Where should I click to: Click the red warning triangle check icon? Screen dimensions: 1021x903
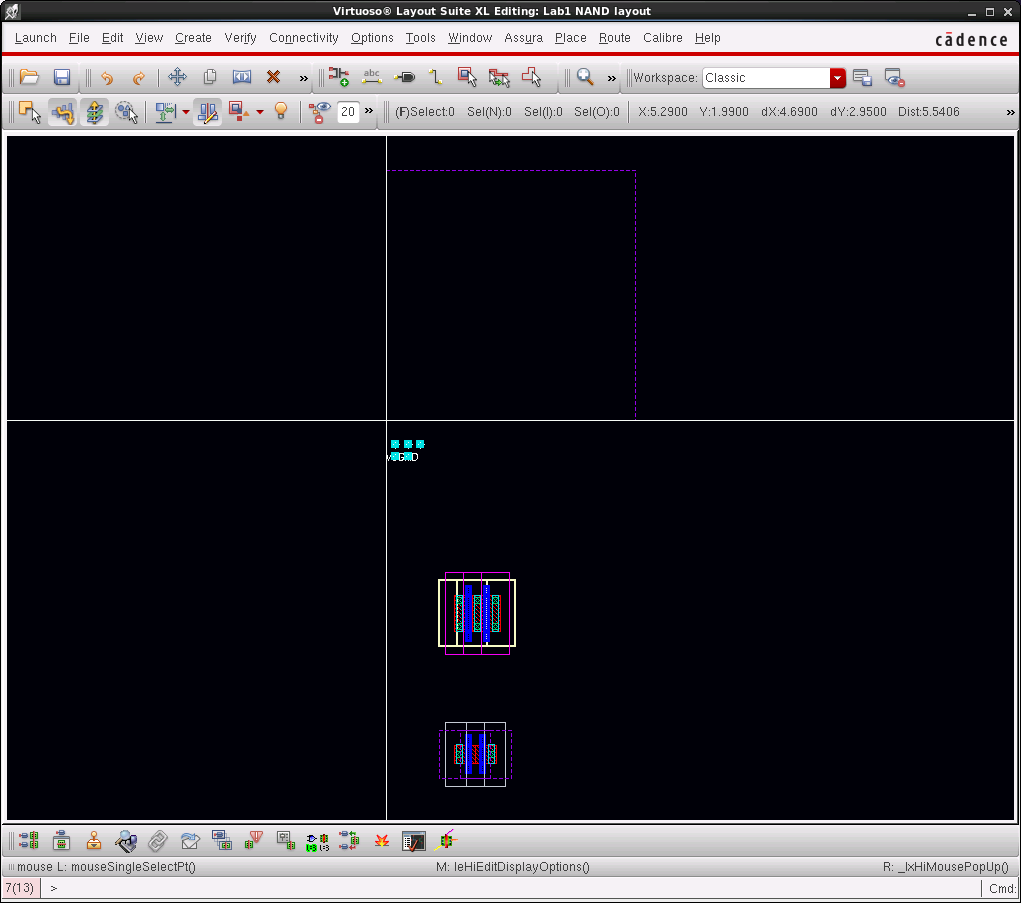253,840
